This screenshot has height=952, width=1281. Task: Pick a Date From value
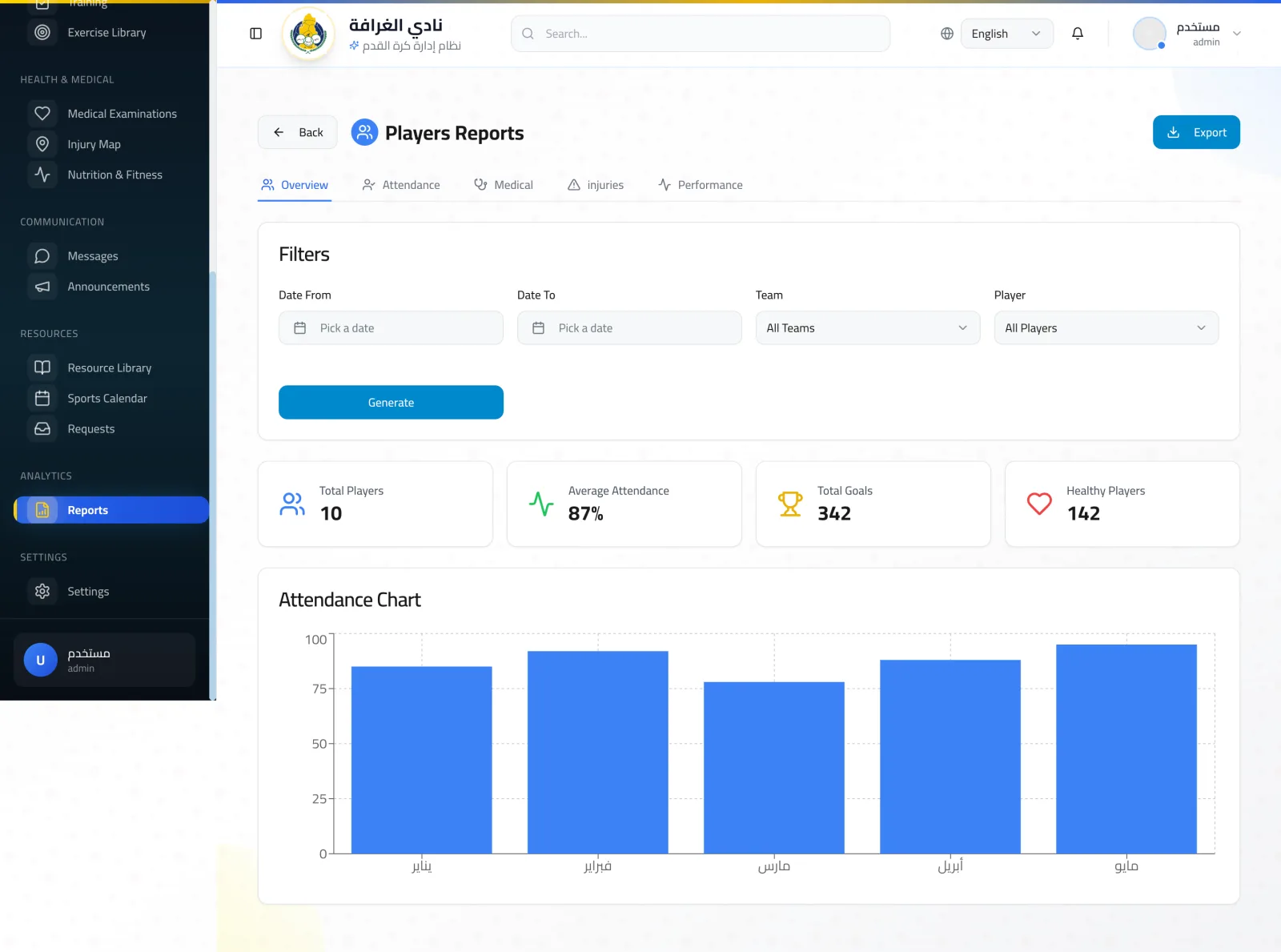(x=391, y=328)
